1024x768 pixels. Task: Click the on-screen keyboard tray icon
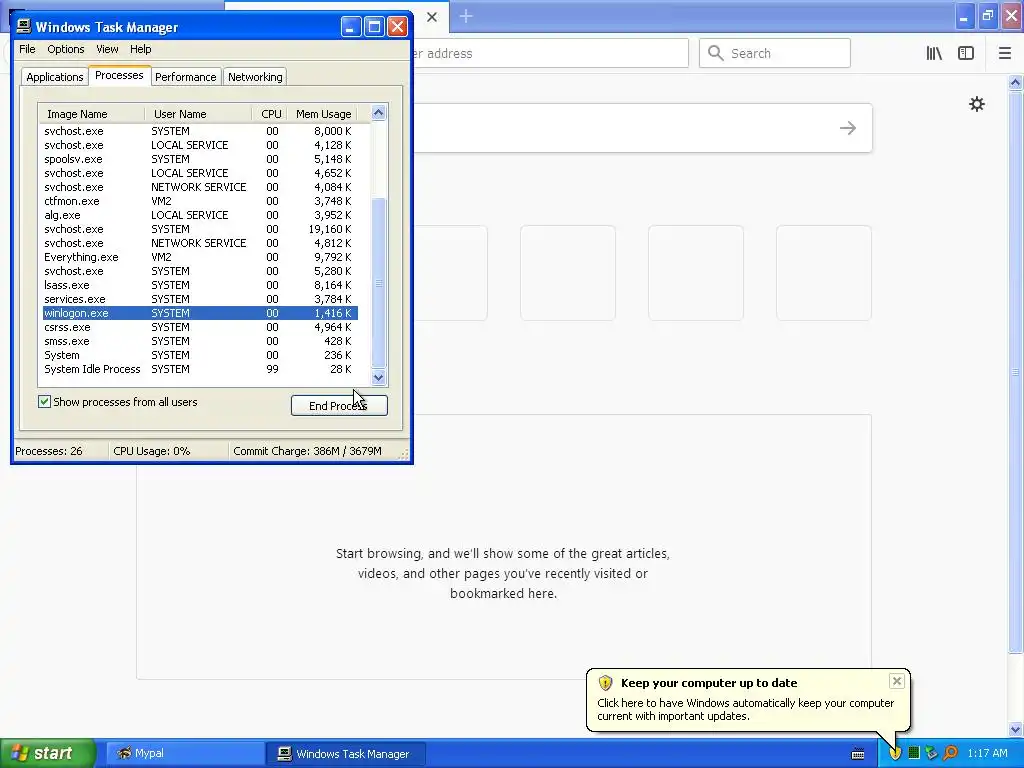coord(858,754)
